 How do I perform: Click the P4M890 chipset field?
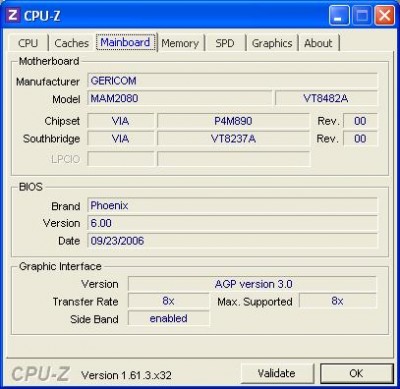[233, 121]
